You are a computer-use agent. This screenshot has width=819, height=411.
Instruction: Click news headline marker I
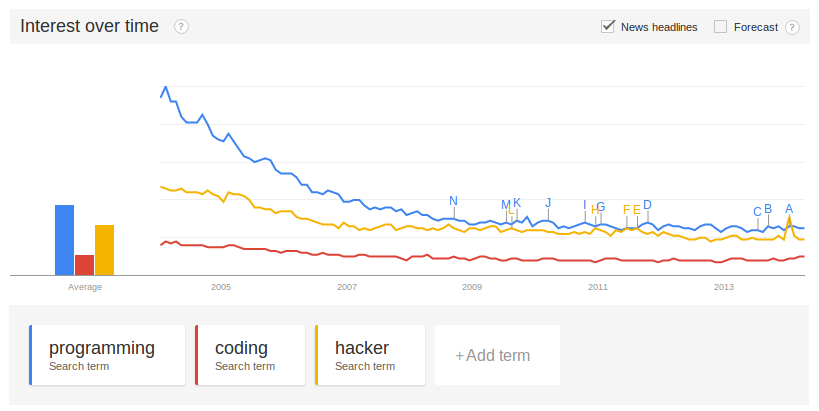coord(585,205)
